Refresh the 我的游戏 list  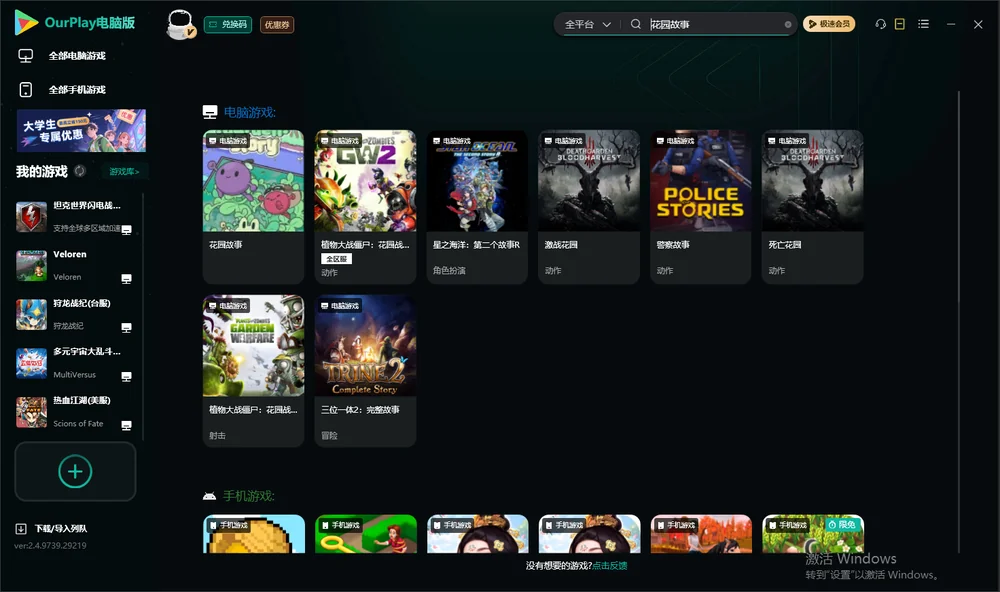(80, 171)
